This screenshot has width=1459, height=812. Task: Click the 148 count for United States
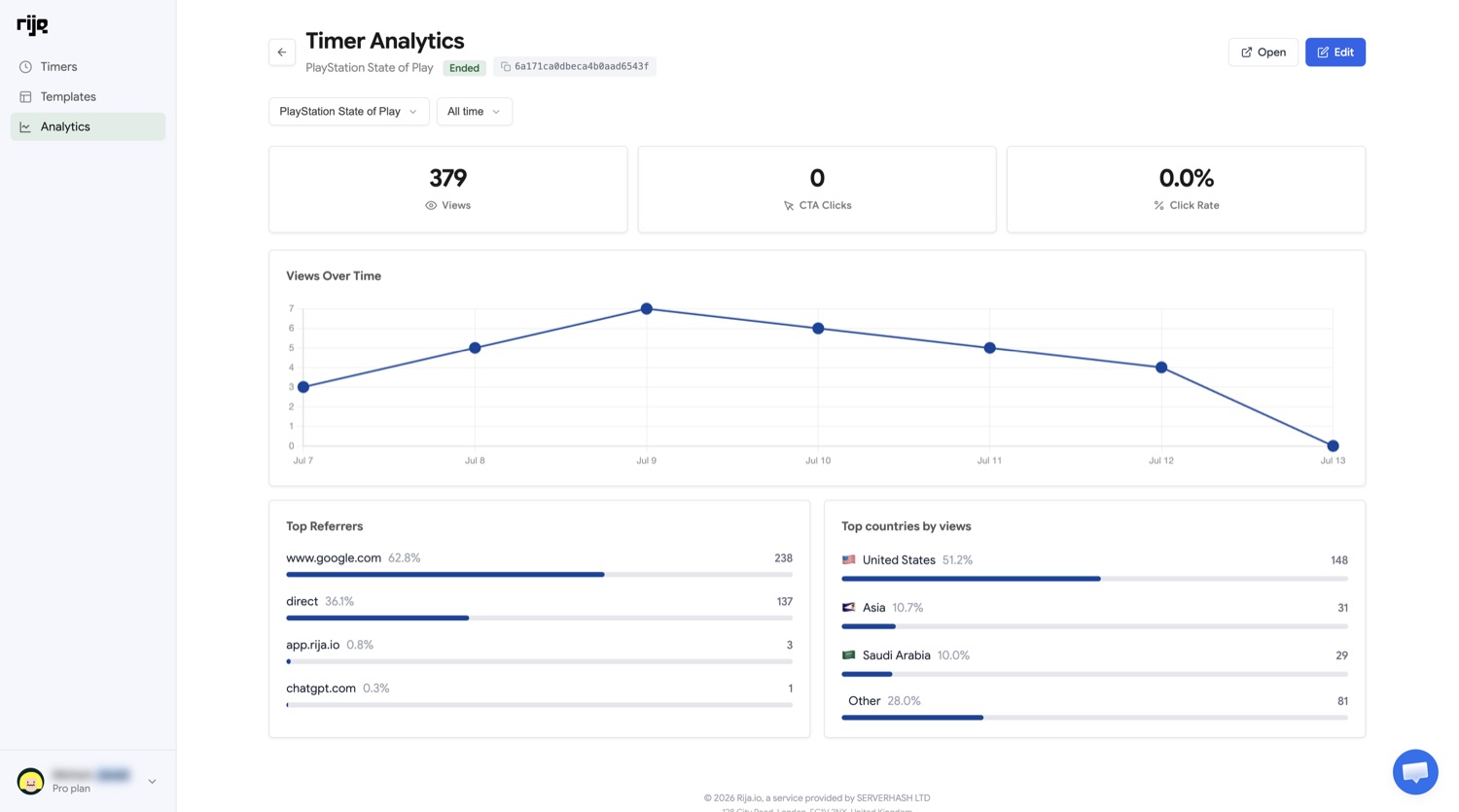pos(1338,560)
